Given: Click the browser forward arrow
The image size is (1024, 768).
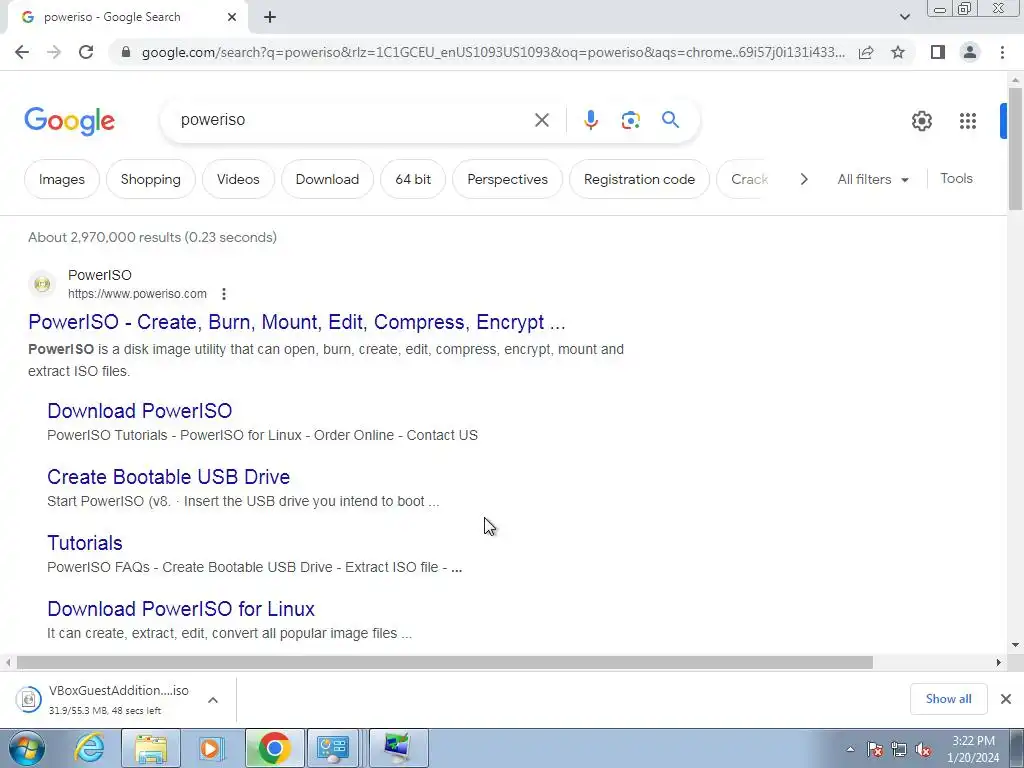Looking at the screenshot, I should (x=54, y=52).
